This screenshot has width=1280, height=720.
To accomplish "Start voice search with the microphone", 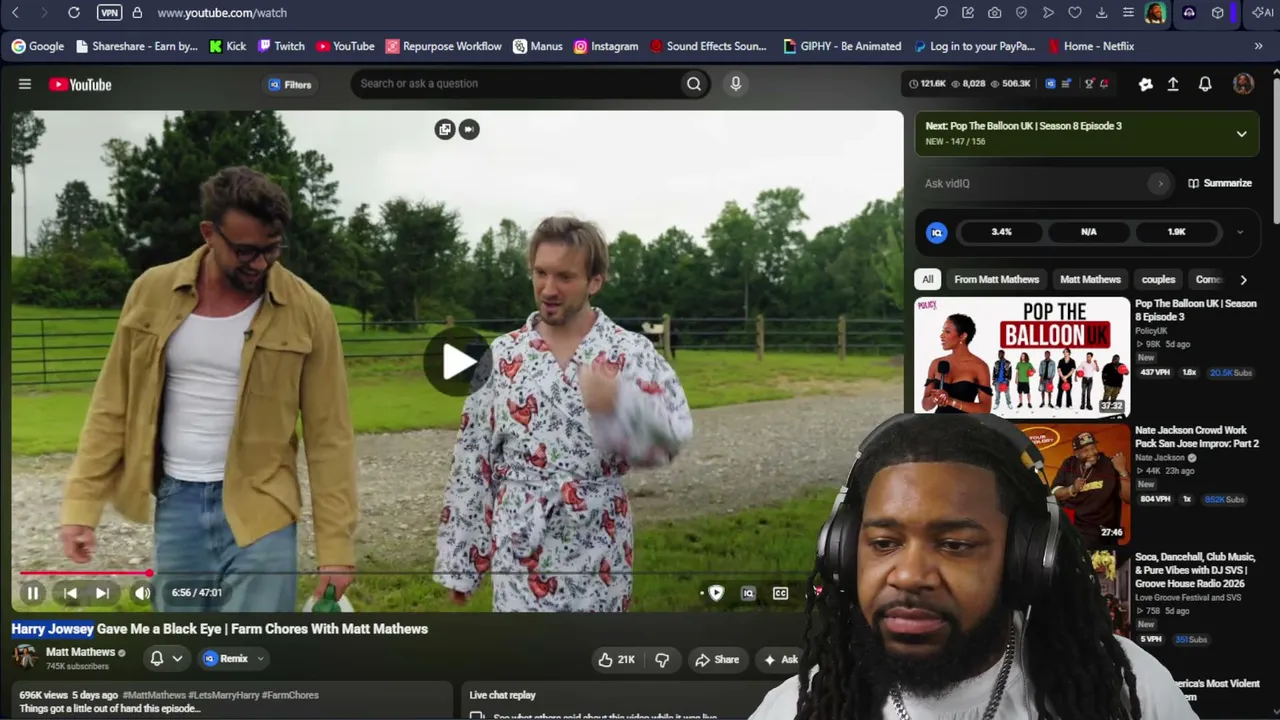I will click(x=736, y=84).
